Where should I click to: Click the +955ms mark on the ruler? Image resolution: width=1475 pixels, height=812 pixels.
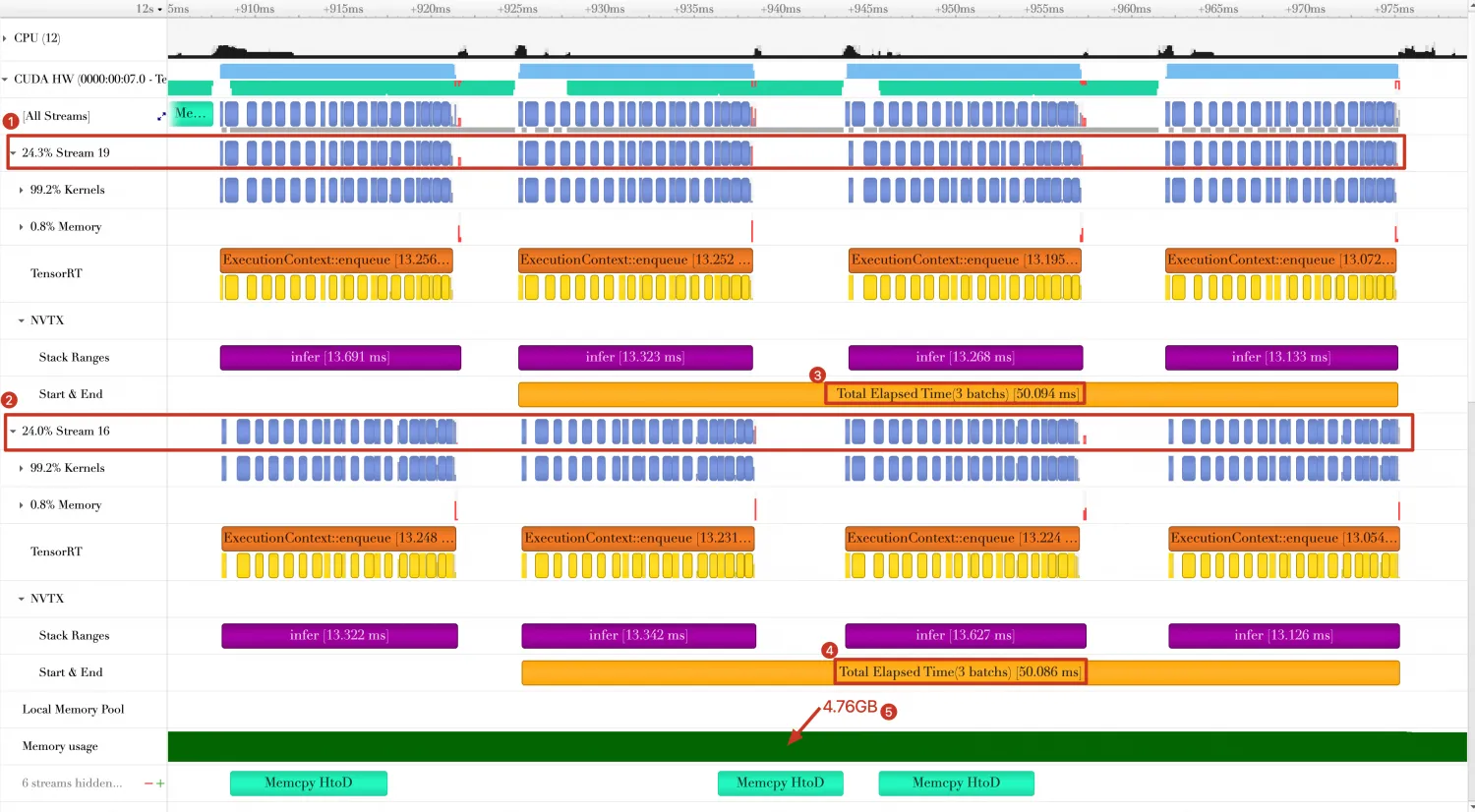coord(1043,9)
